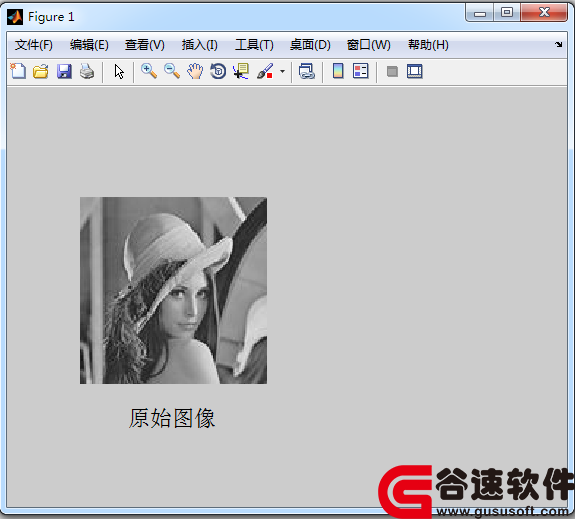Open the 文件(F) menu
Viewport: 575px width, 519px height.
pyautogui.click(x=33, y=45)
